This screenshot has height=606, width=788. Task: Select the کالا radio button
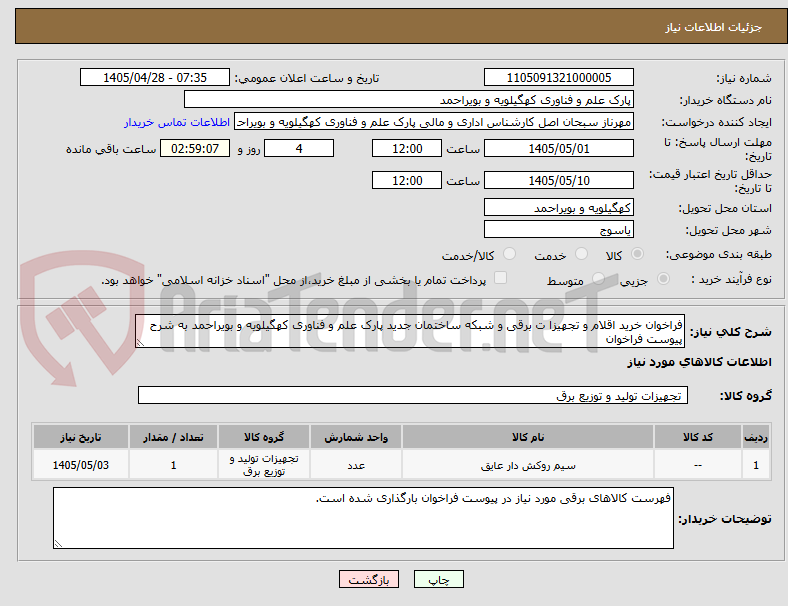pos(637,254)
